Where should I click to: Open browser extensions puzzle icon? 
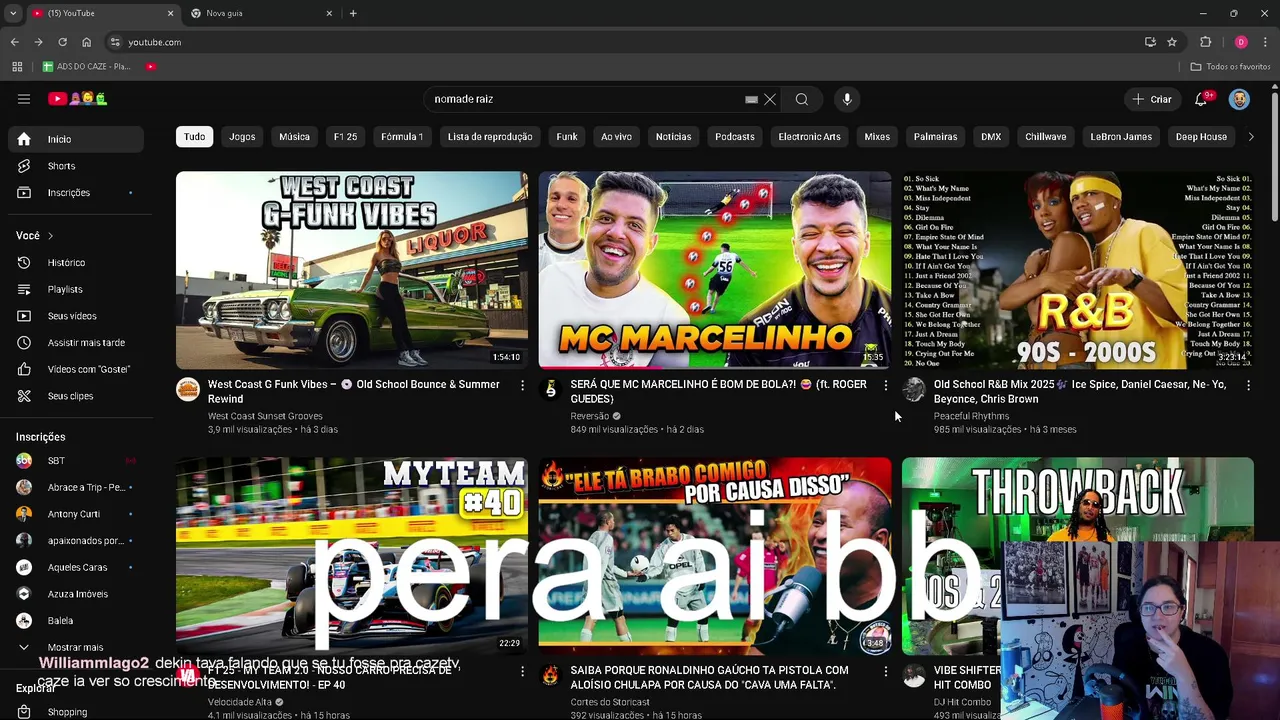pos(1205,42)
